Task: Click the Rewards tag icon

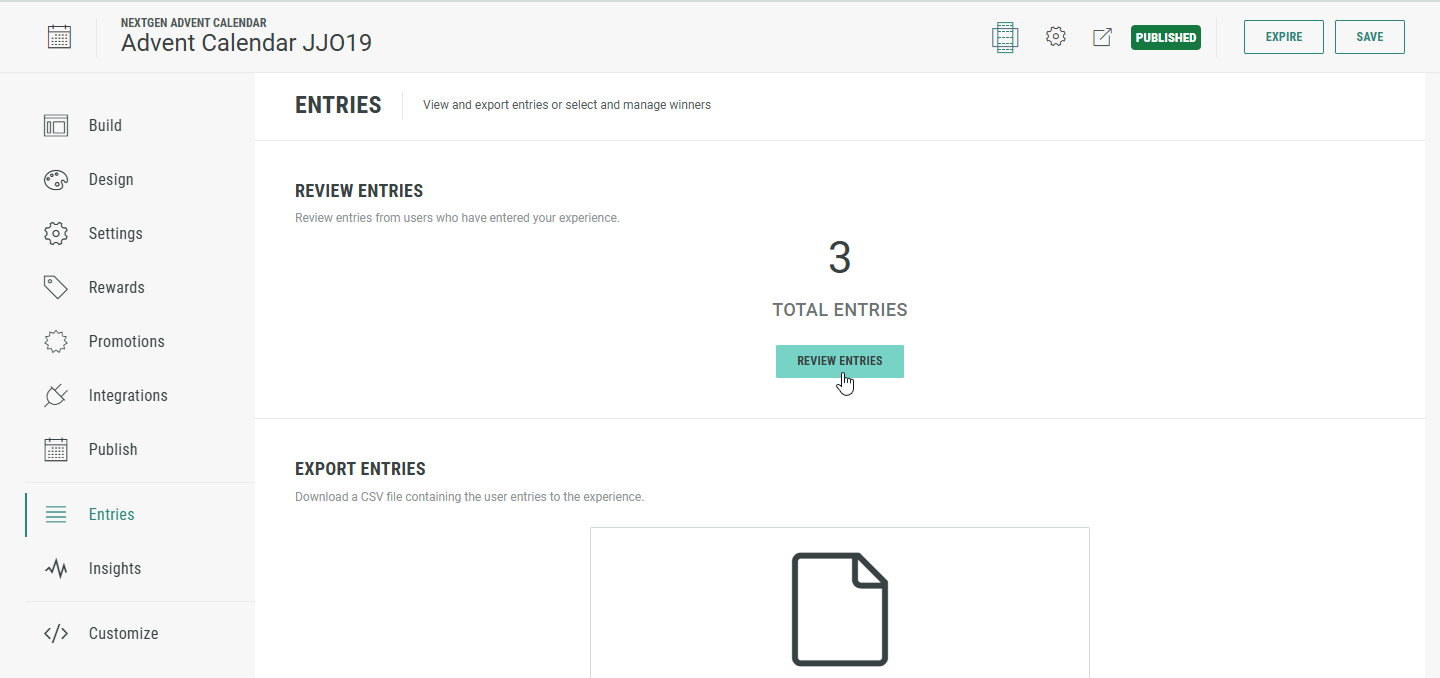Action: click(56, 287)
